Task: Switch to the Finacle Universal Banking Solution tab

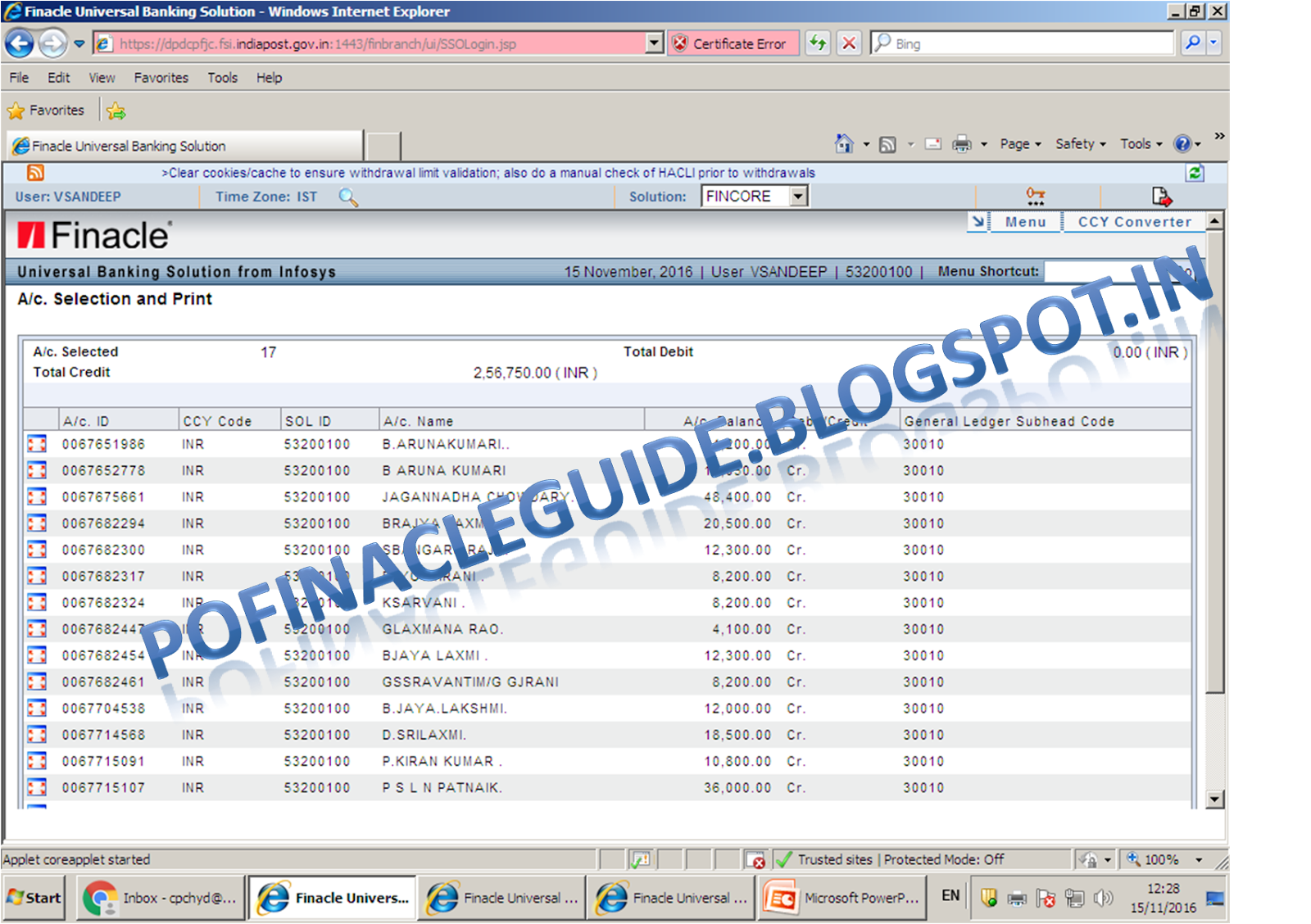Action: pos(182,145)
